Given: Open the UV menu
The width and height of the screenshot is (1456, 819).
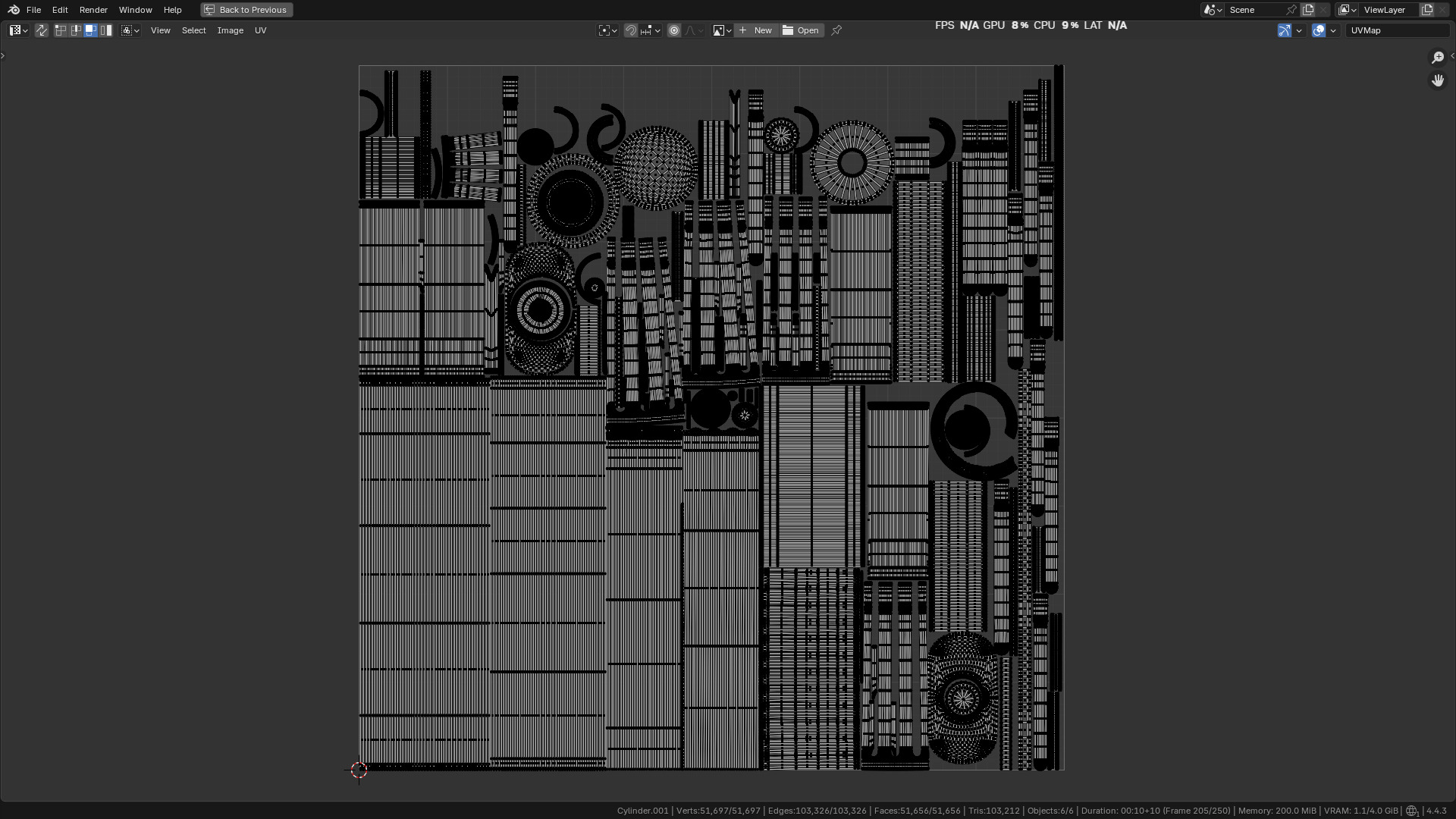Looking at the screenshot, I should (260, 30).
